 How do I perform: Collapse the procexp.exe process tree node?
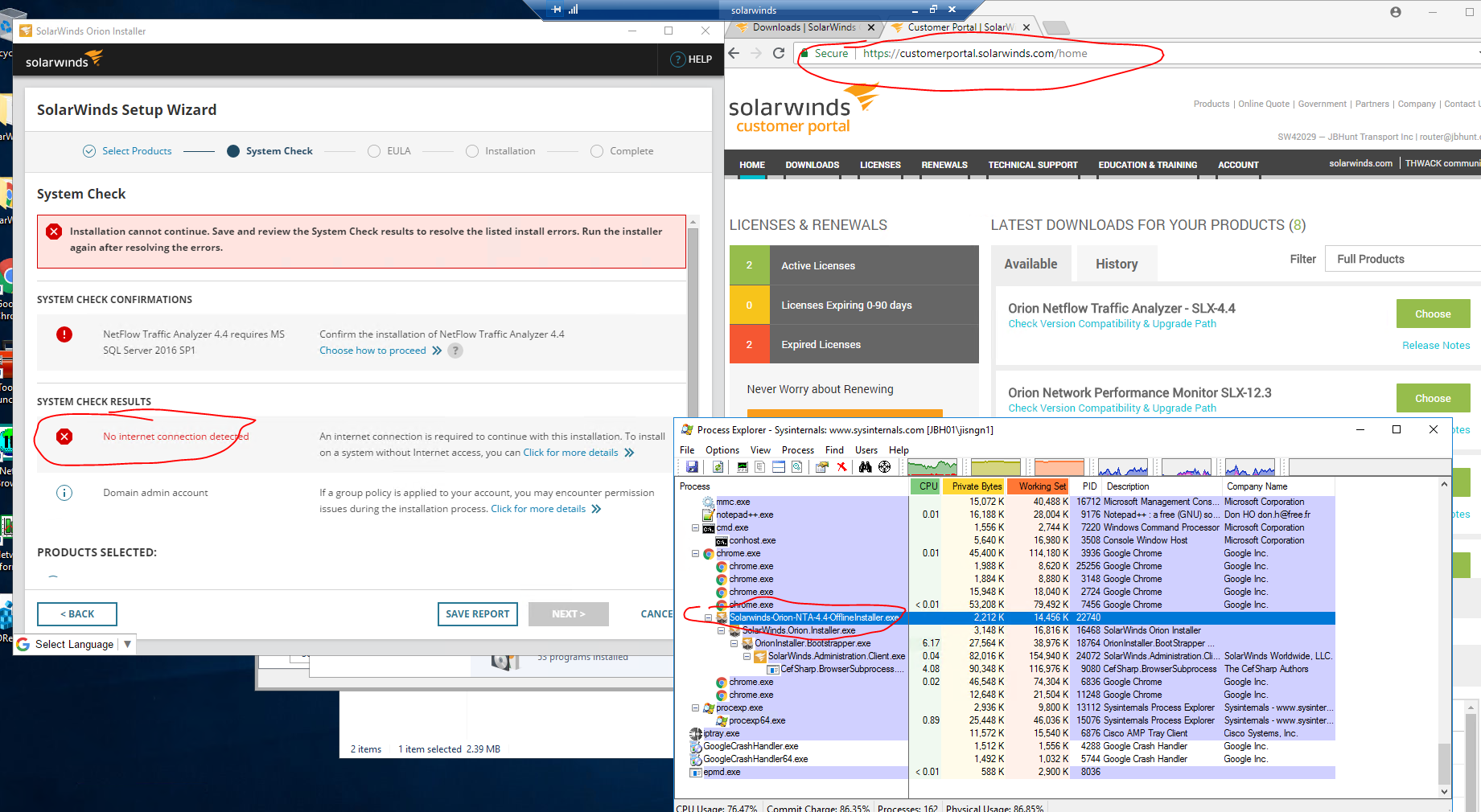pos(696,707)
